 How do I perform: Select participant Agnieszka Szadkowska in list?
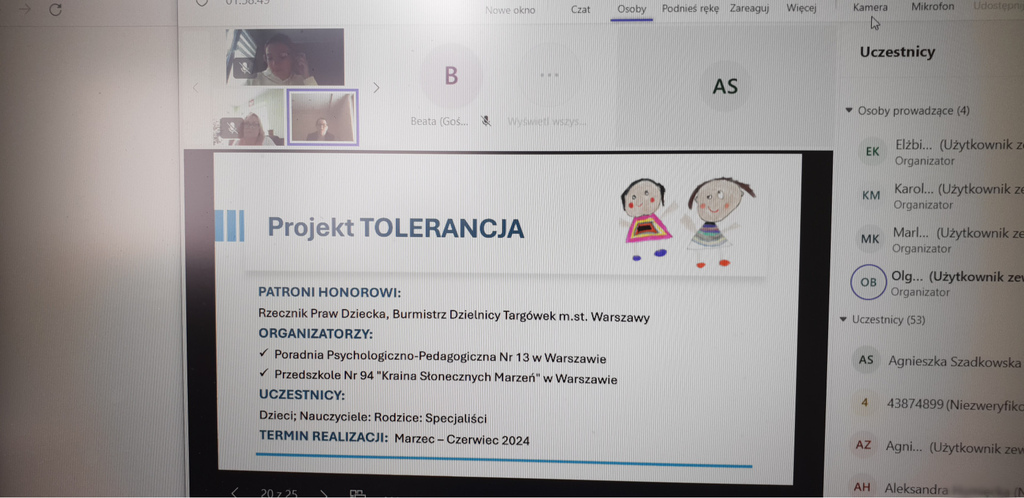point(954,362)
